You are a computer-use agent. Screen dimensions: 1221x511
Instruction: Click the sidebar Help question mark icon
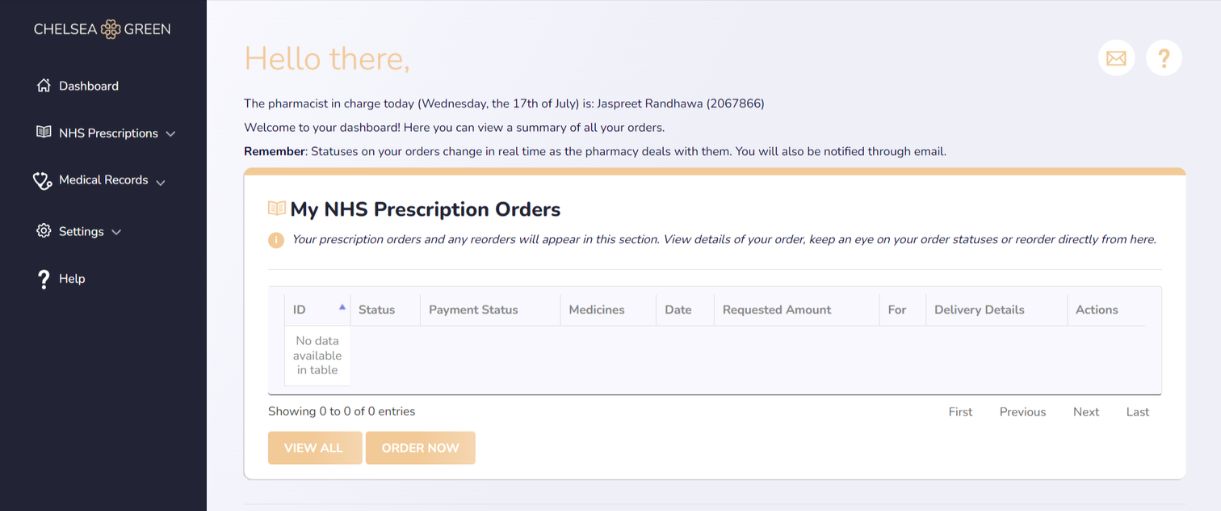(43, 279)
